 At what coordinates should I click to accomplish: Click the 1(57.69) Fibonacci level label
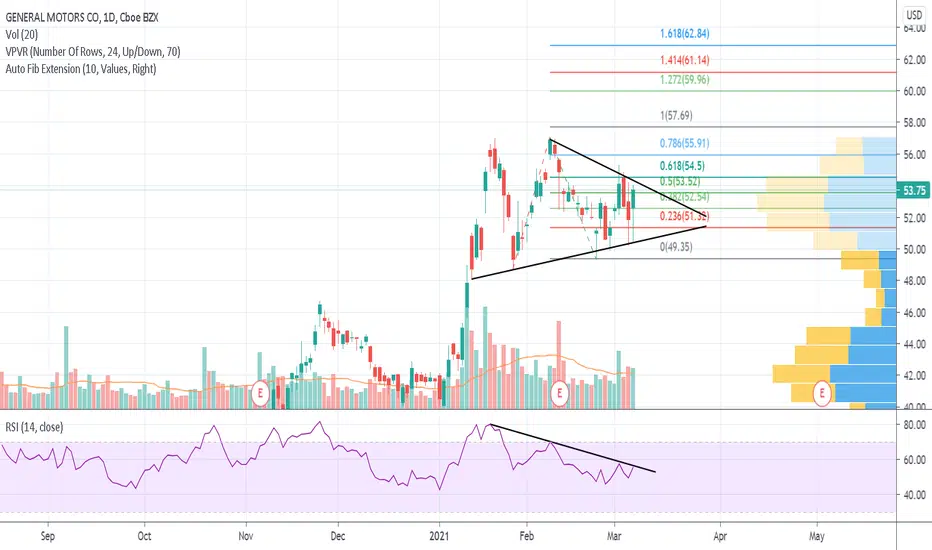[676, 115]
